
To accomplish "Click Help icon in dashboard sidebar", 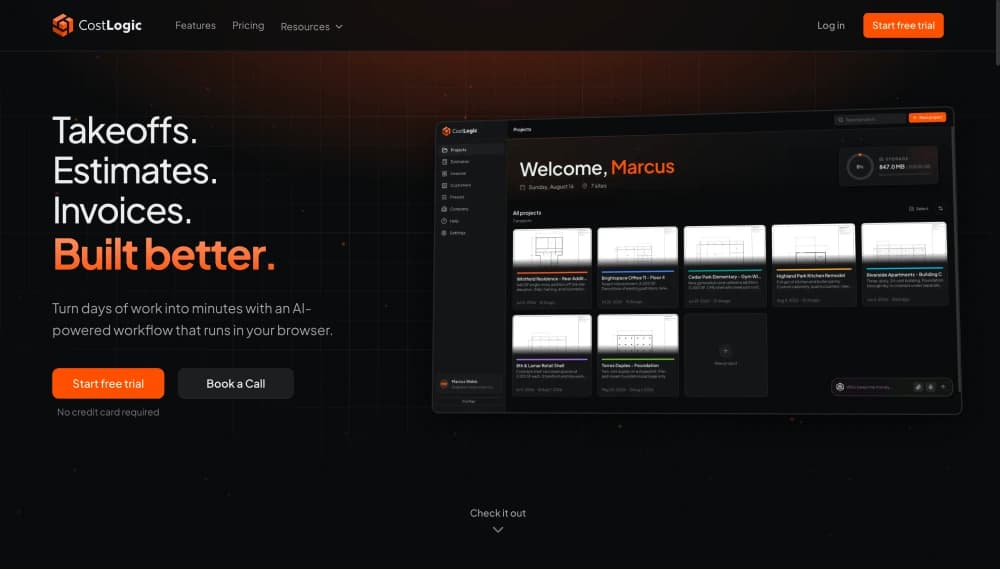I will click(445, 221).
